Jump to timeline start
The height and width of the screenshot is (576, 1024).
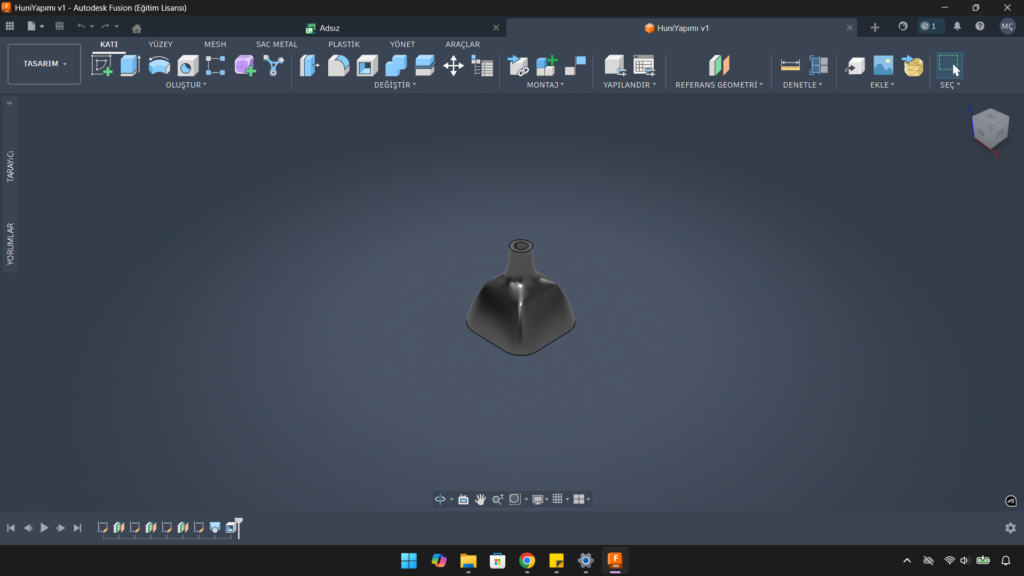11,528
